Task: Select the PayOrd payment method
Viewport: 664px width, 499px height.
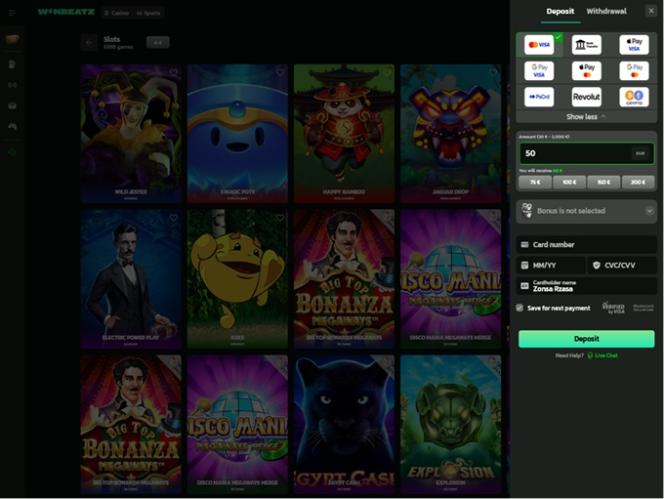Action: [540, 97]
